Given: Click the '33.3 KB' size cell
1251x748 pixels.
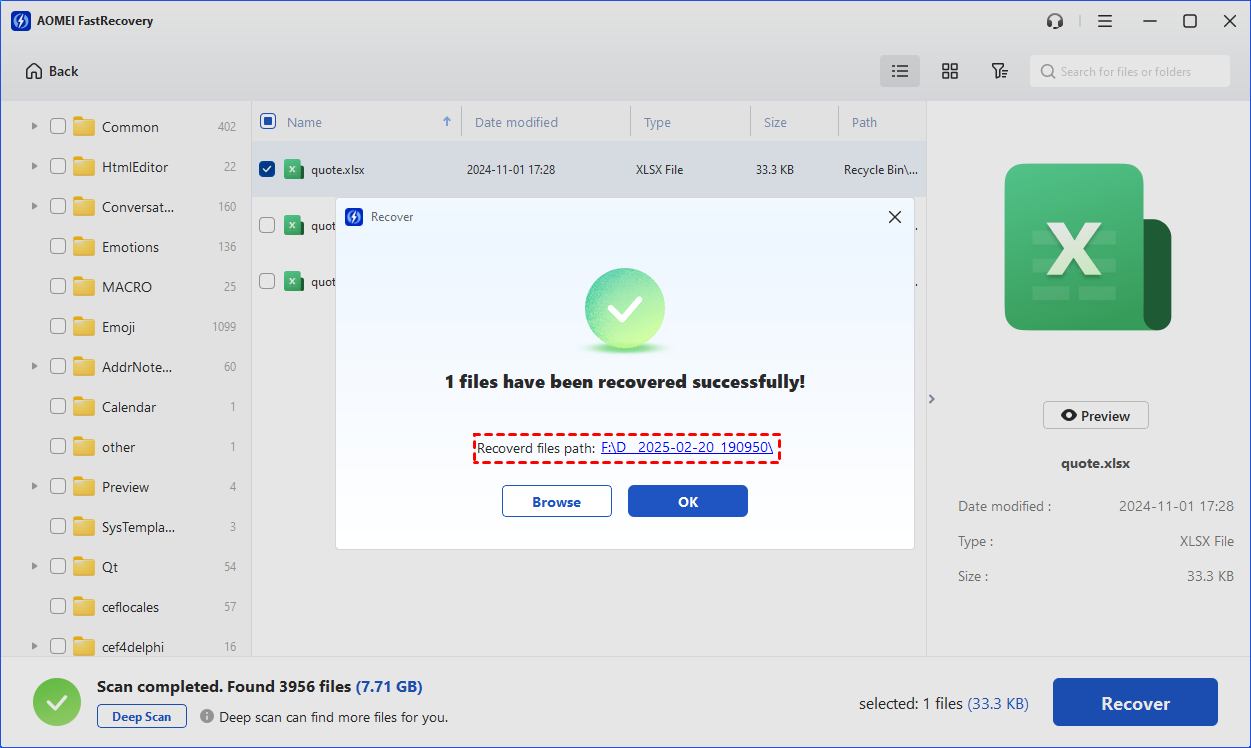Looking at the screenshot, I should pos(775,170).
